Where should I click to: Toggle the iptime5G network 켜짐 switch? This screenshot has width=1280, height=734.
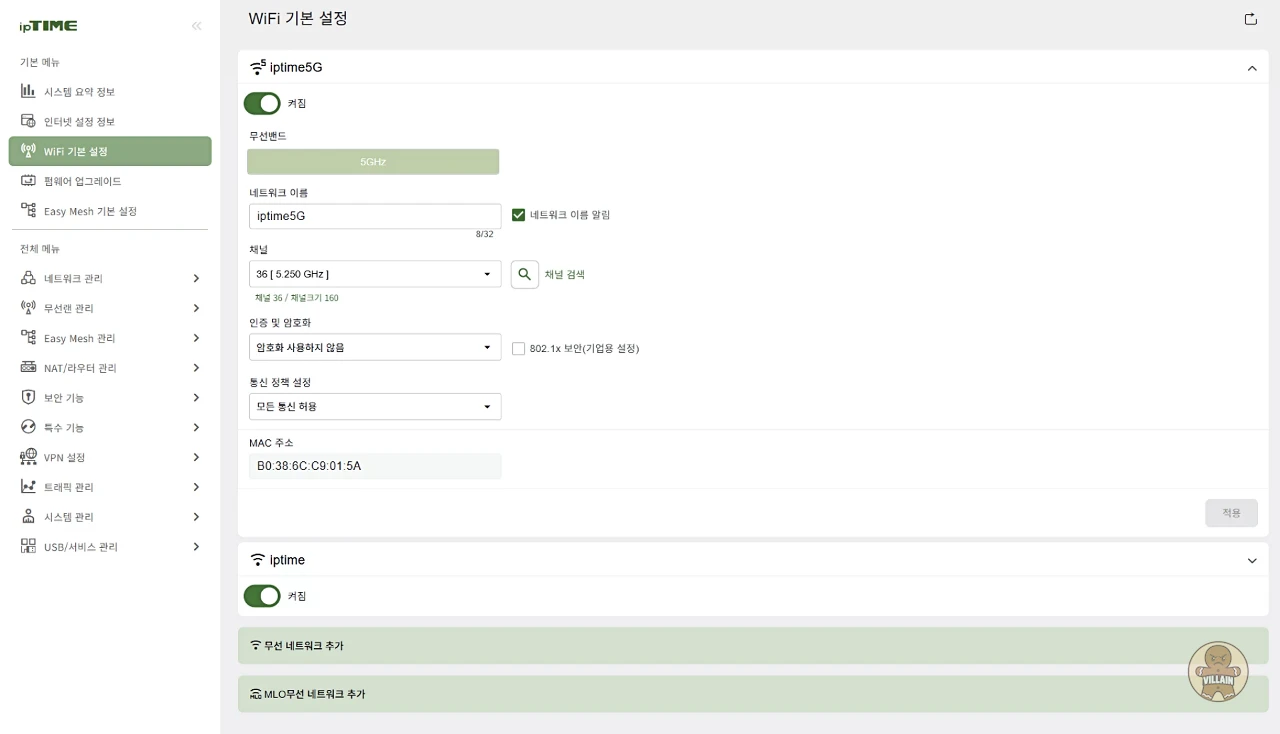tap(262, 103)
